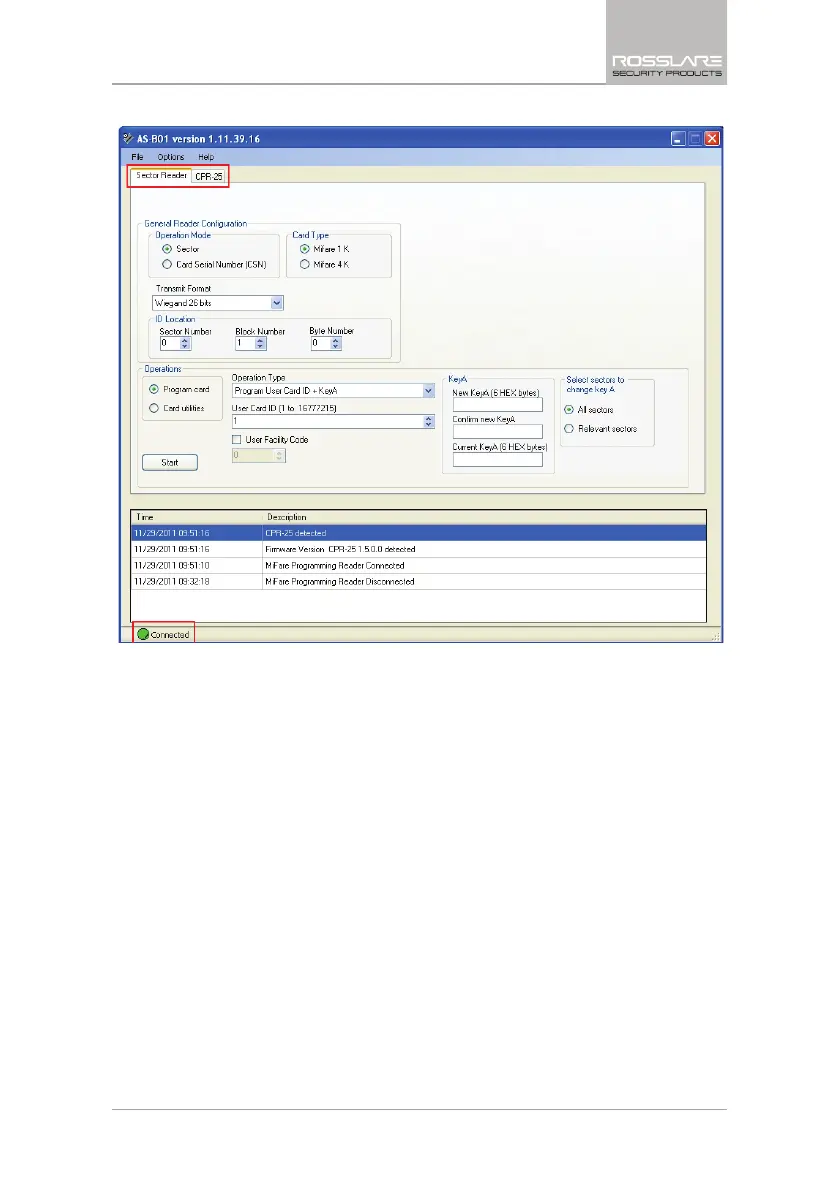
Task: Click the AS-B01 app icon in title bar
Action: [x=128, y=138]
